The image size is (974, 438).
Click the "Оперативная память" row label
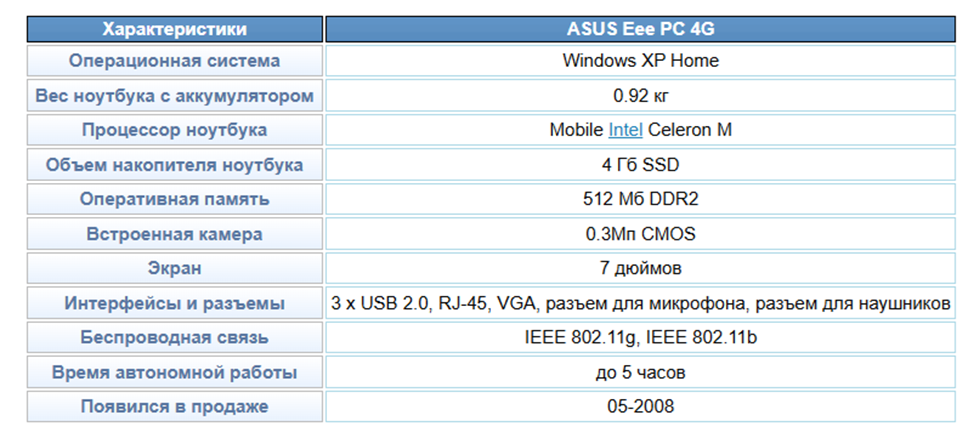(x=175, y=199)
